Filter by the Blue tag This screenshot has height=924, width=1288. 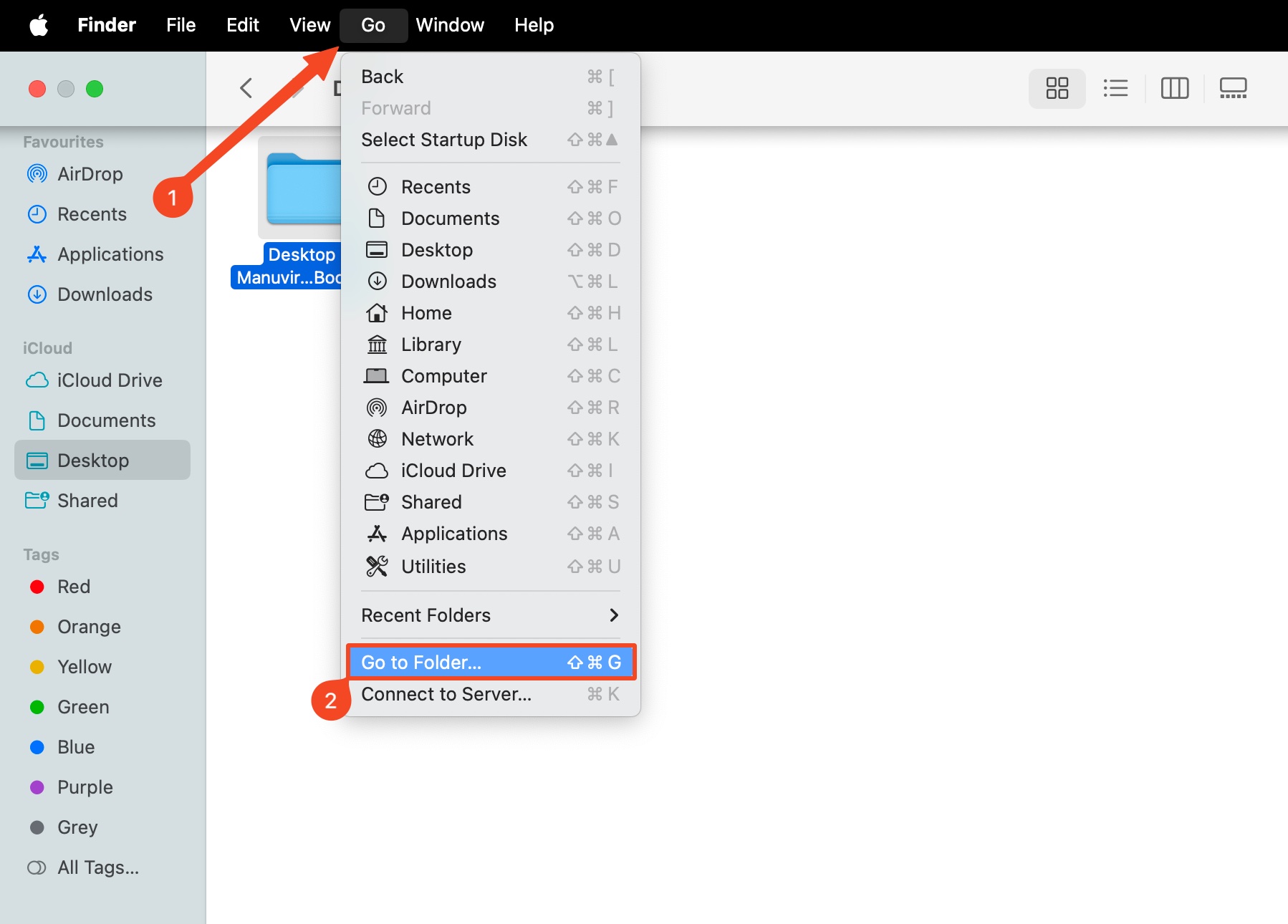(102, 747)
